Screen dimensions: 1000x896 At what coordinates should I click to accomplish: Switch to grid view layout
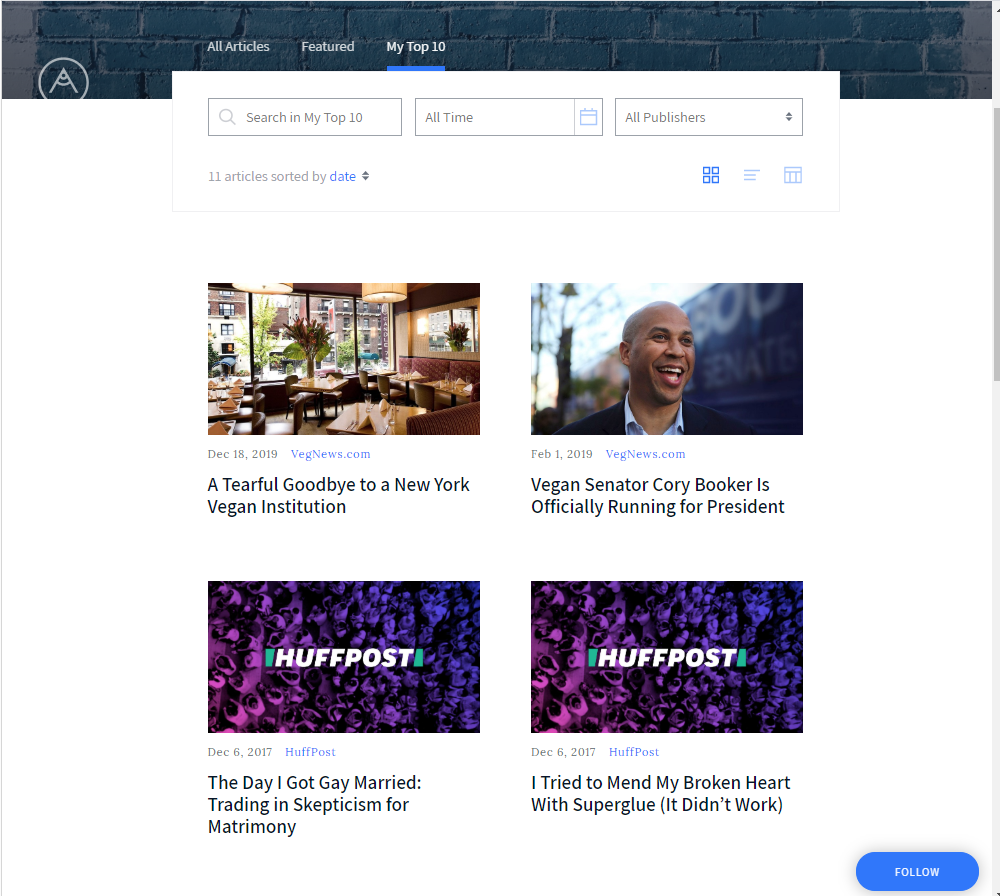coord(710,175)
